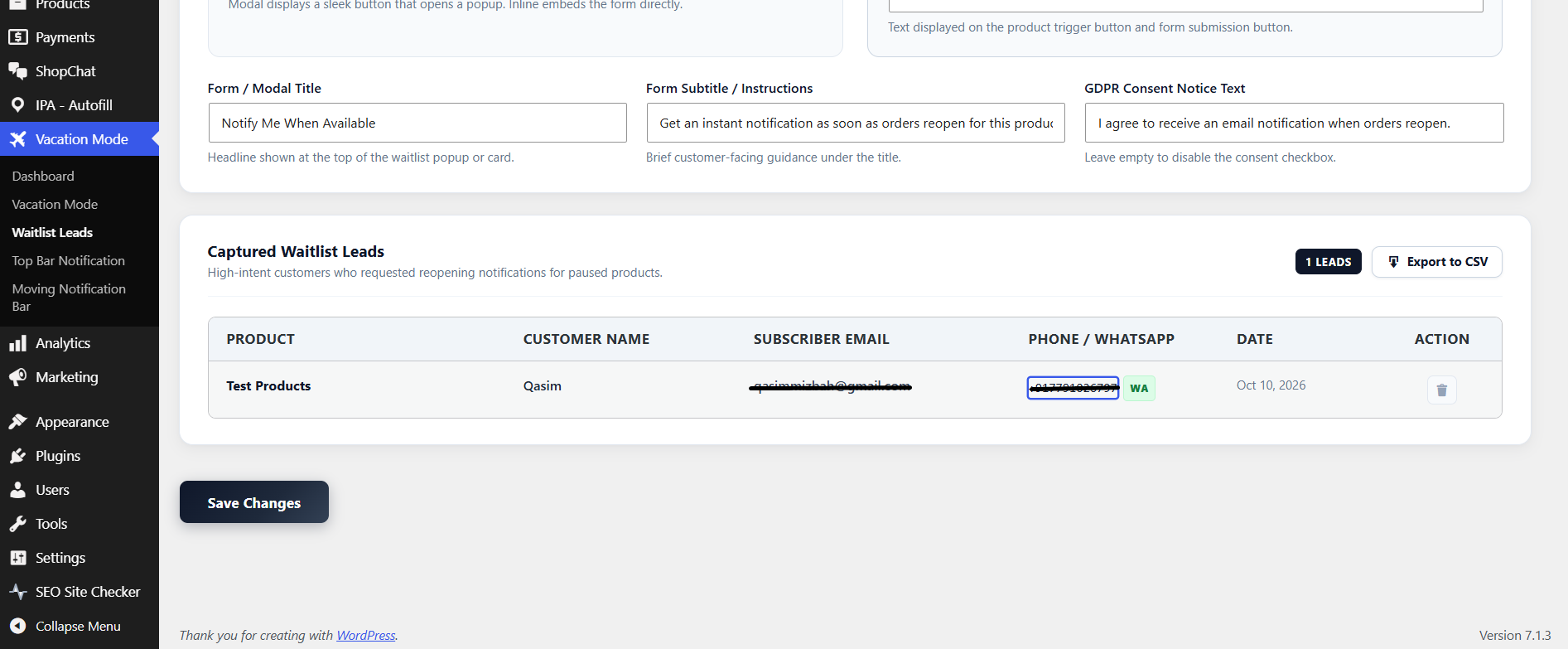This screenshot has width=1568, height=649.
Task: Click the Captured Waitlist Leads heading
Action: point(296,251)
